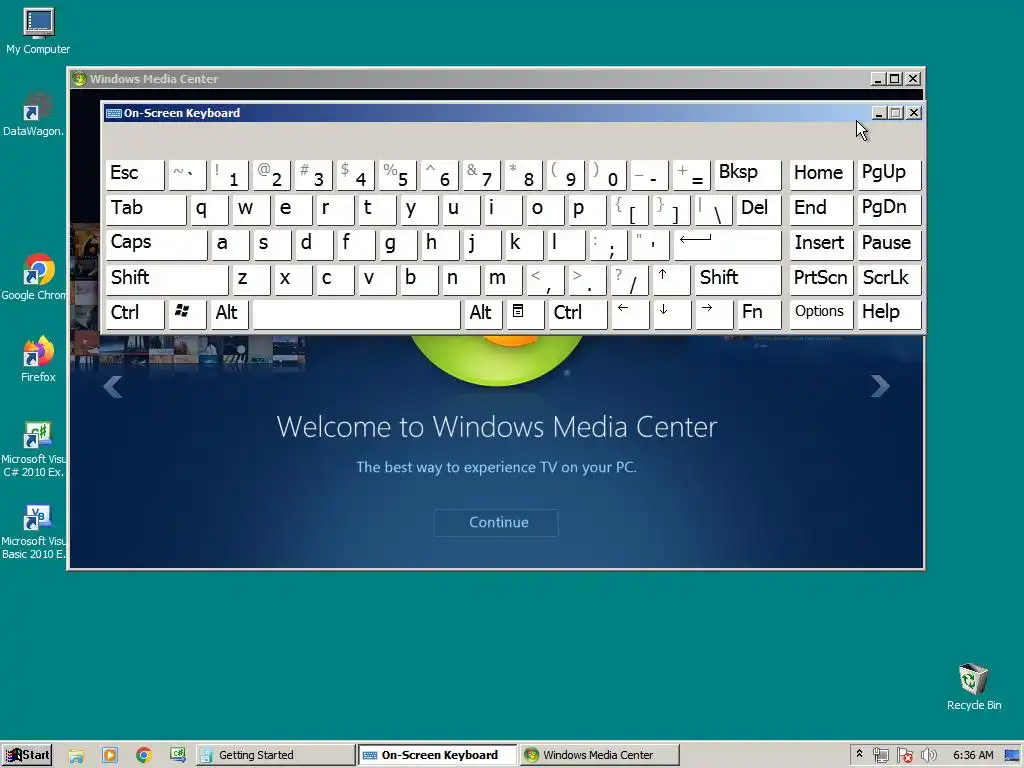Click the End key
The height and width of the screenshot is (768, 1024).
822,209
